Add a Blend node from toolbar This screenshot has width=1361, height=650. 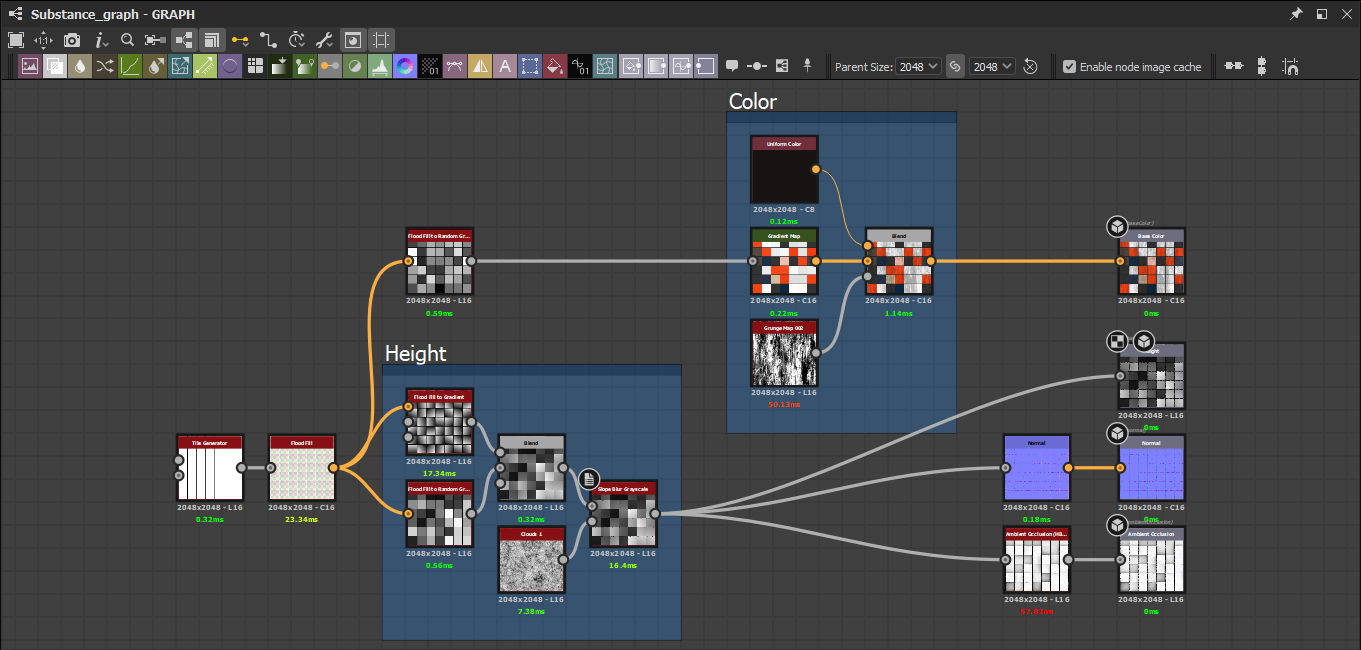55,67
